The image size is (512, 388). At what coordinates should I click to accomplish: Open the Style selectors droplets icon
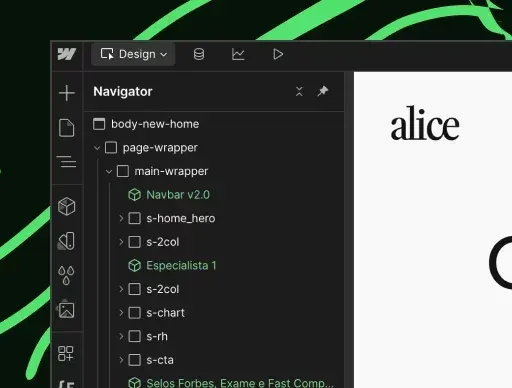(66, 275)
